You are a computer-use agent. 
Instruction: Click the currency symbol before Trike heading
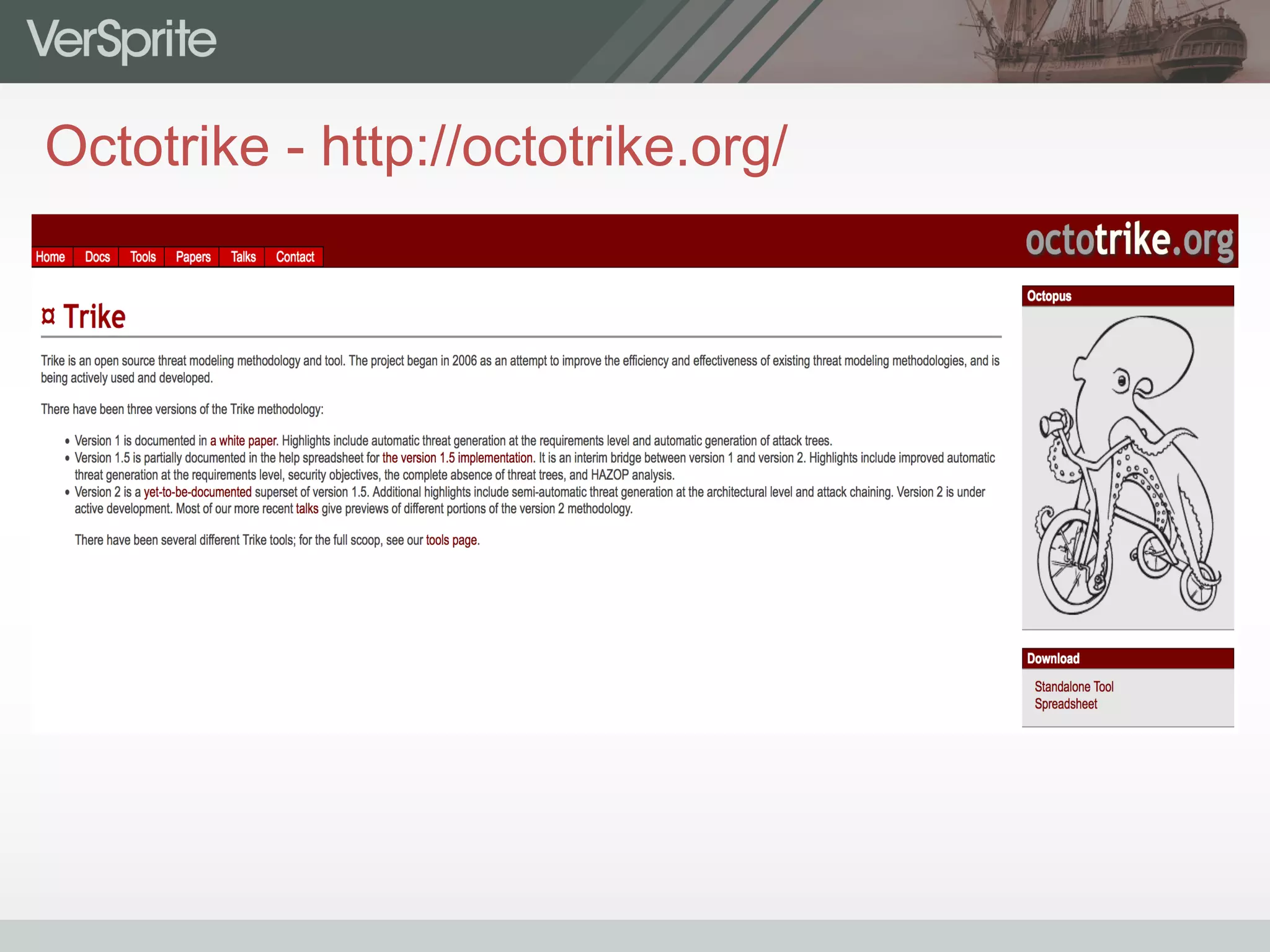48,316
